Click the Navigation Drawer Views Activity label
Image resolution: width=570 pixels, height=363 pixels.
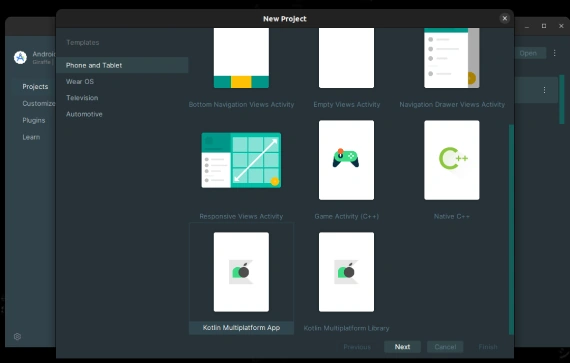point(452,105)
